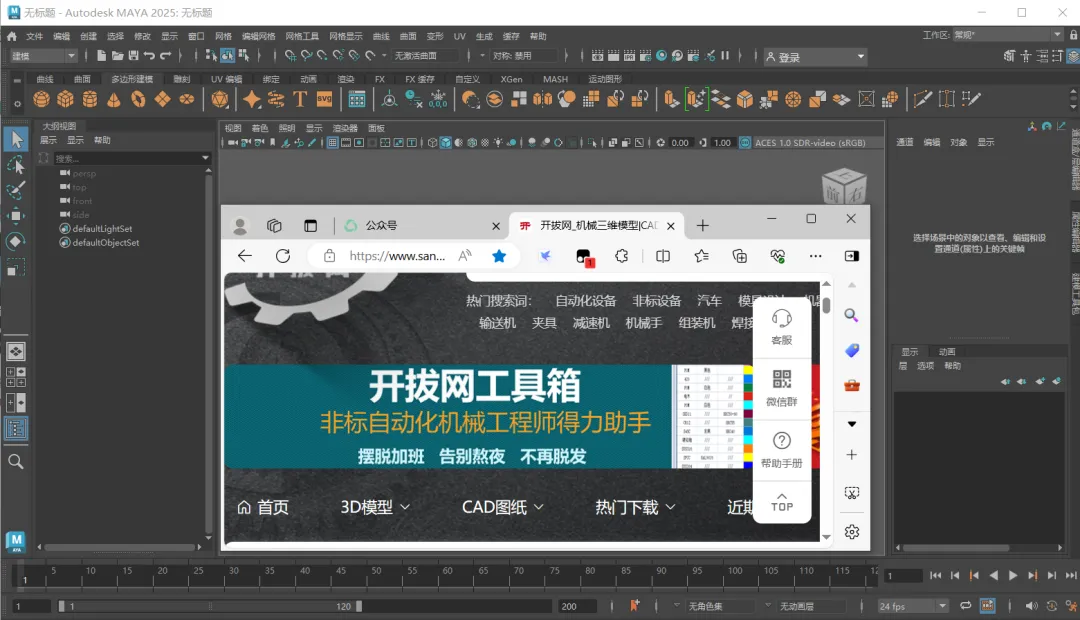Image resolution: width=1080 pixels, height=620 pixels.
Task: Open Render Settings clapperboard gear icon
Action: (645, 56)
